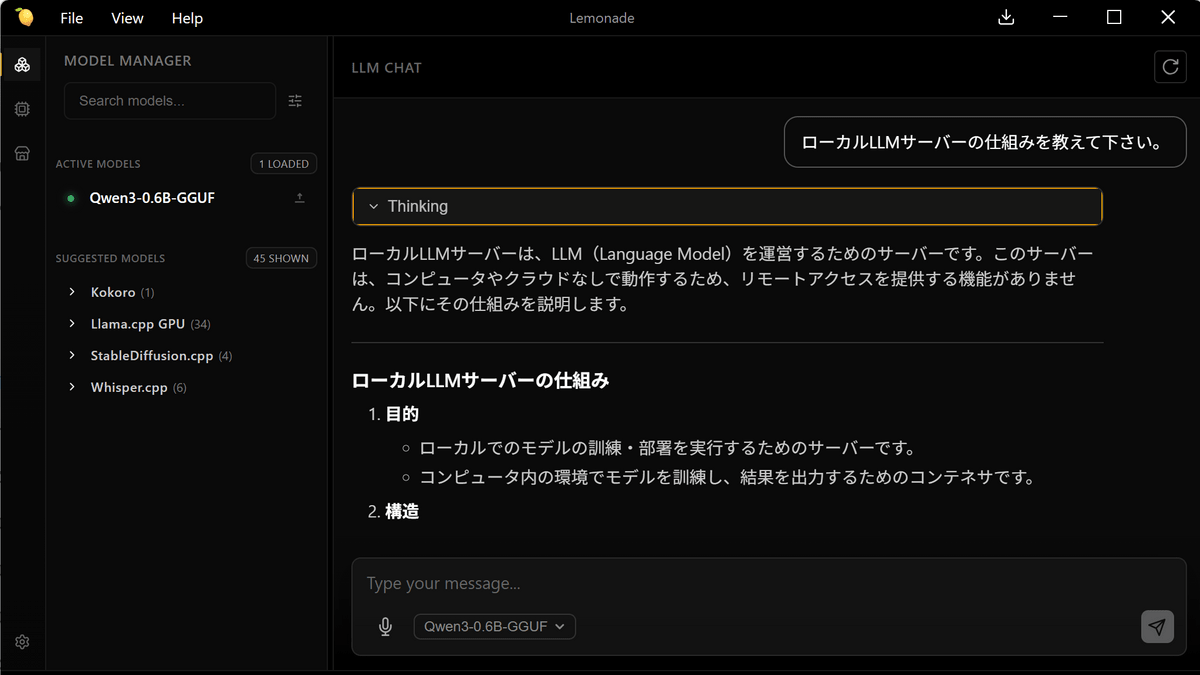
Task: Click inside the Type your message field
Action: [x=600, y=583]
